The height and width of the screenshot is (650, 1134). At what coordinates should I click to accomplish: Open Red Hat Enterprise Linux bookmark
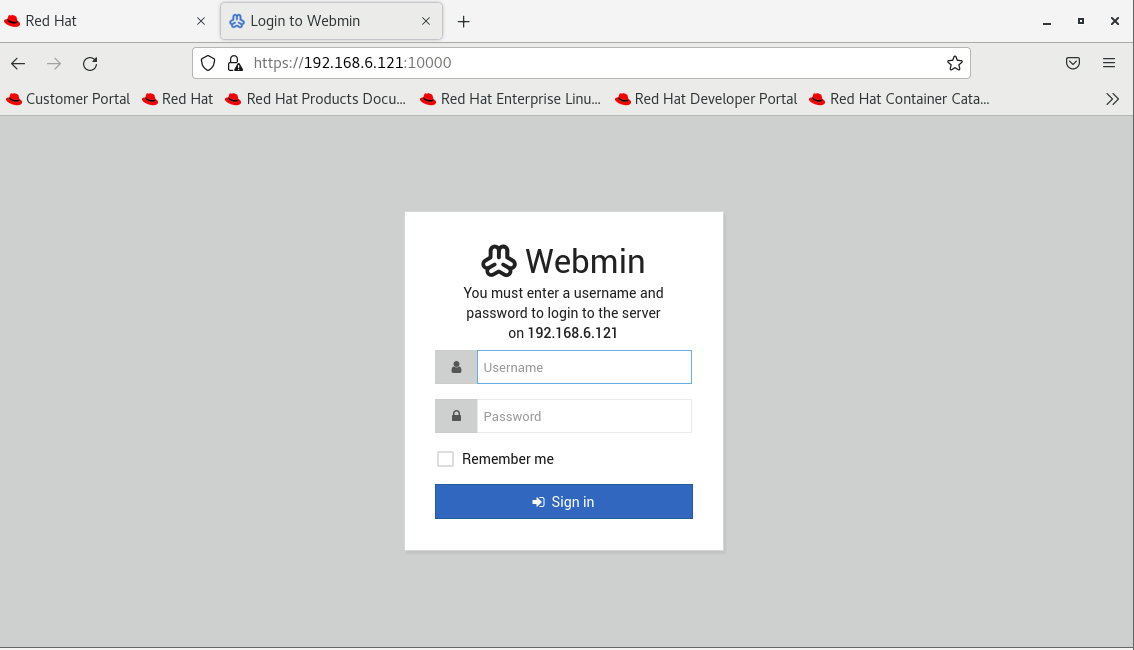click(x=511, y=99)
